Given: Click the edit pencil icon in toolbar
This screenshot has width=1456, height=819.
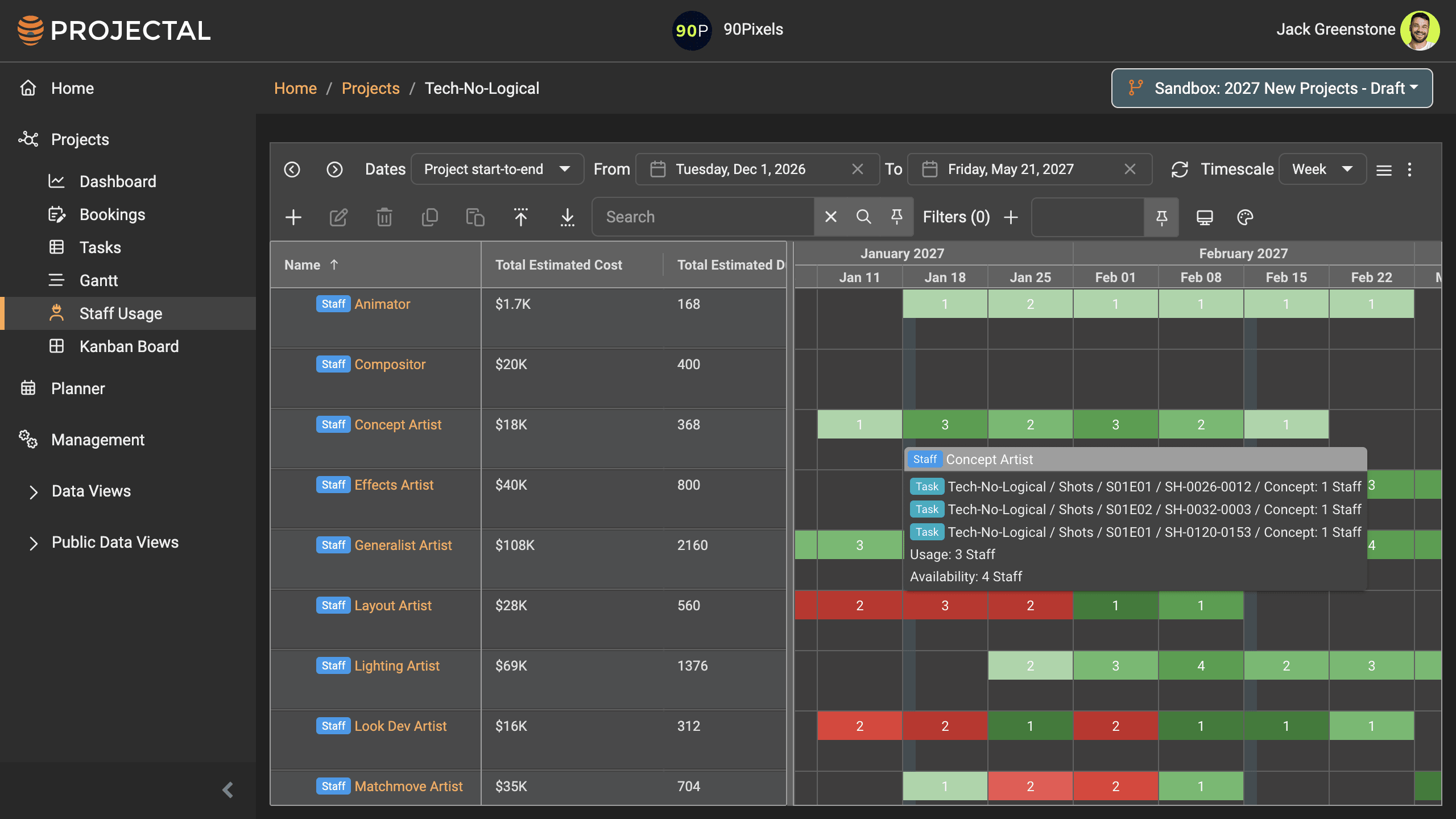Looking at the screenshot, I should click(x=338, y=217).
